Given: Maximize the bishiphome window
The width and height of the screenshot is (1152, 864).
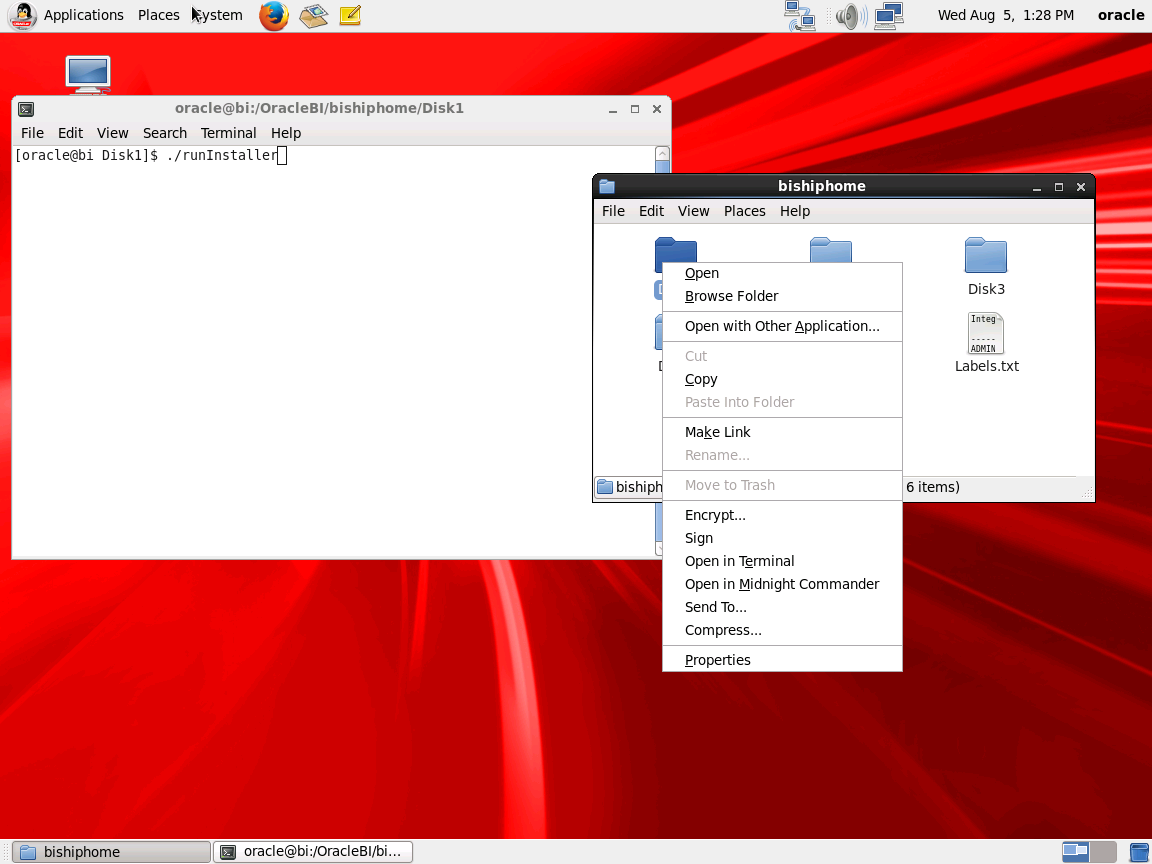Looking at the screenshot, I should click(x=1059, y=187).
